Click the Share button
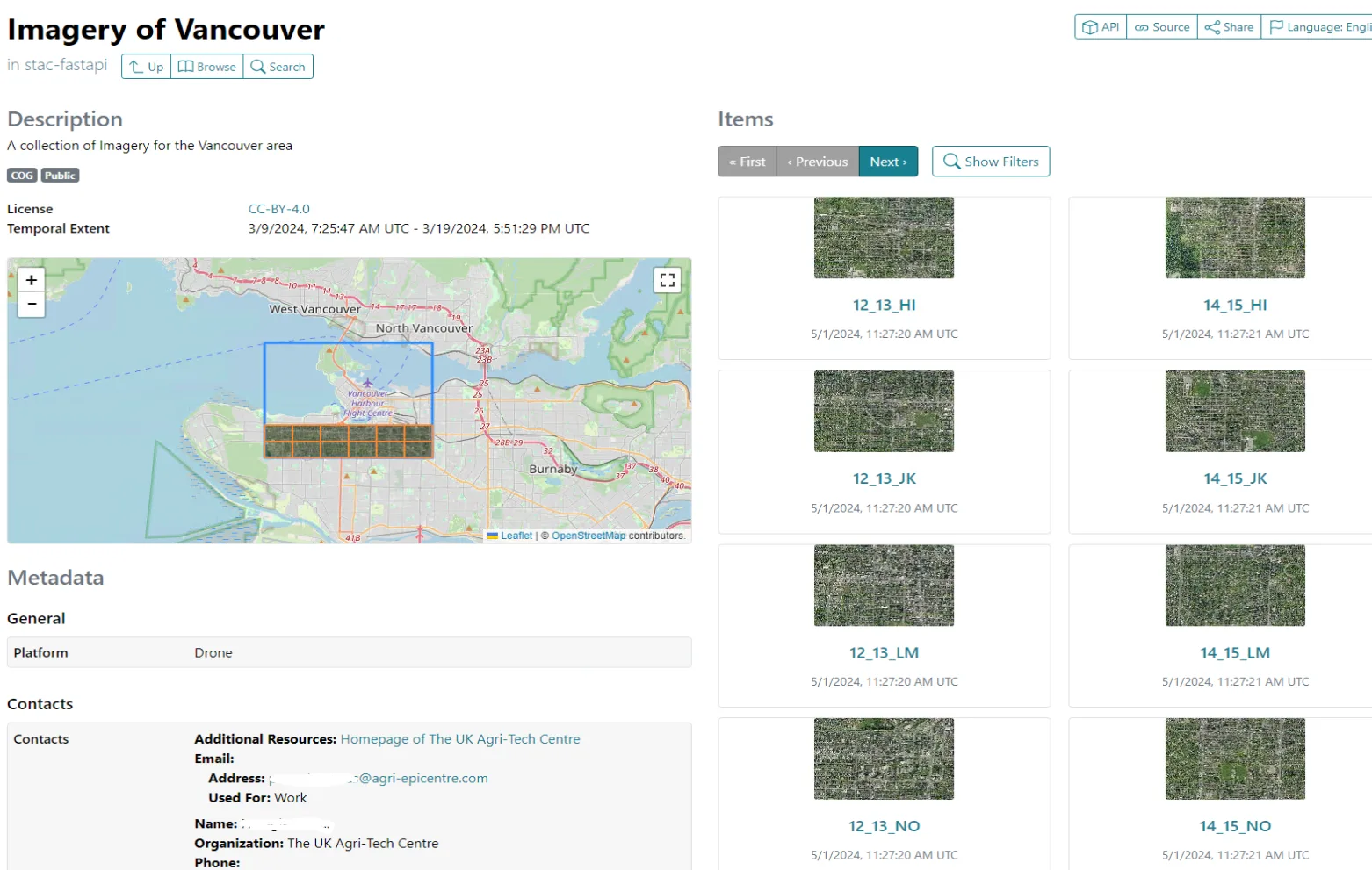1372x870 pixels. point(1229,27)
